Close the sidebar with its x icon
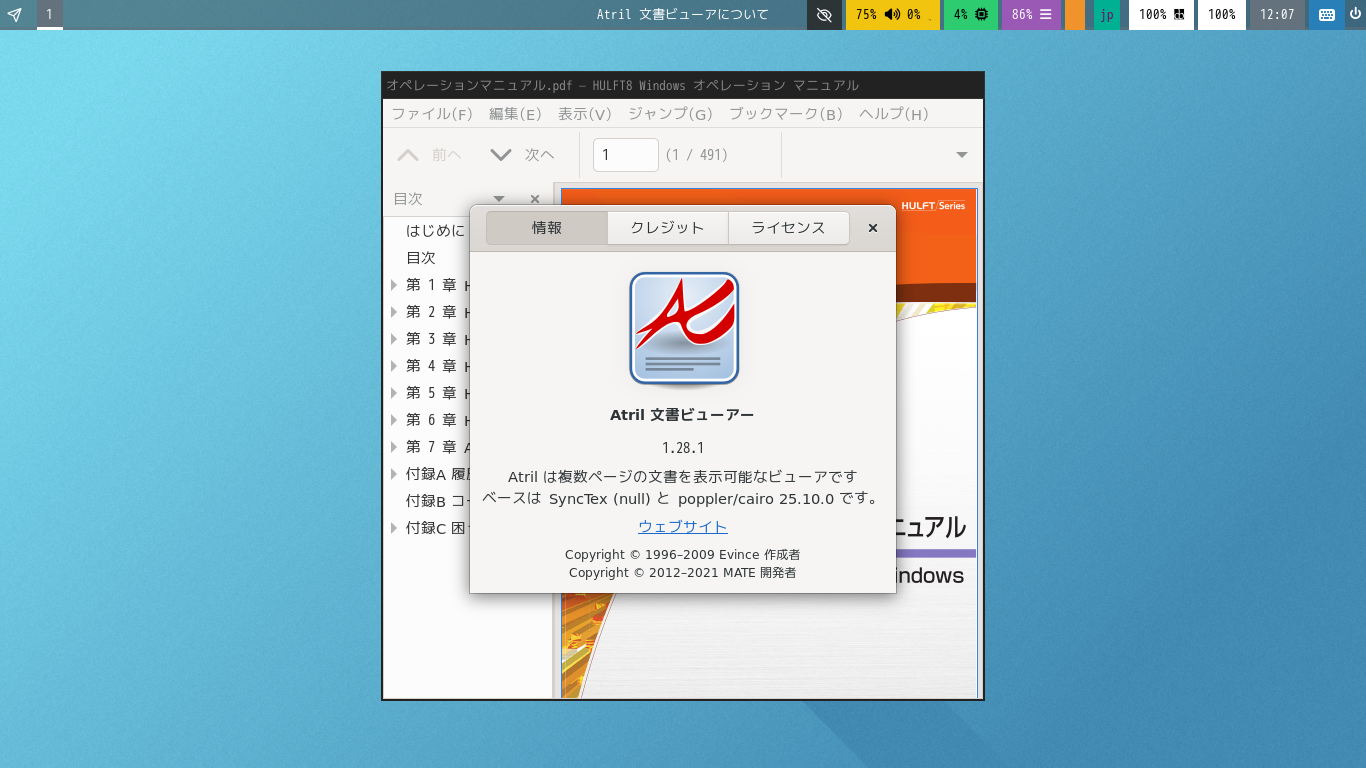This screenshot has height=768, width=1366. pos(535,199)
